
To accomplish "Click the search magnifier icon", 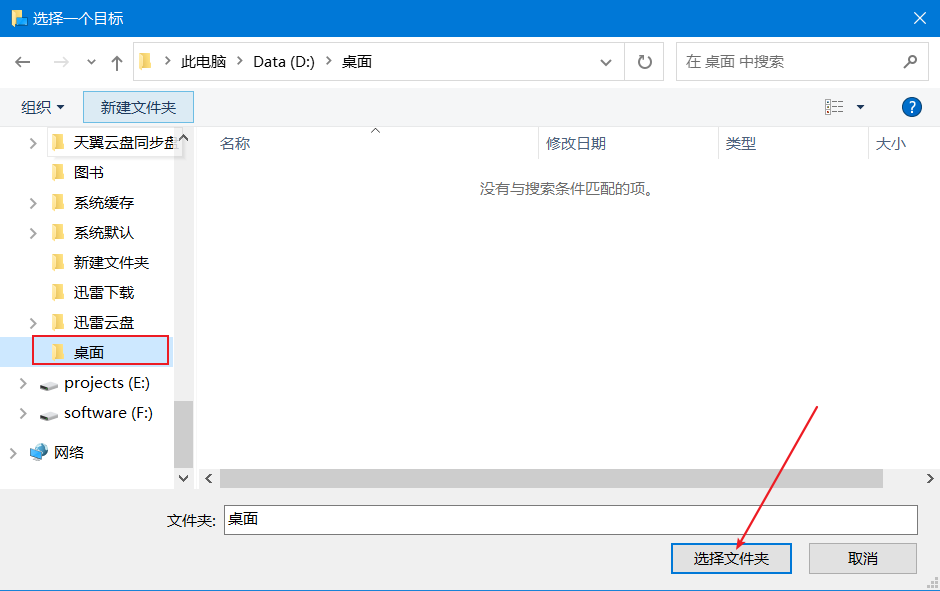I will point(910,61).
